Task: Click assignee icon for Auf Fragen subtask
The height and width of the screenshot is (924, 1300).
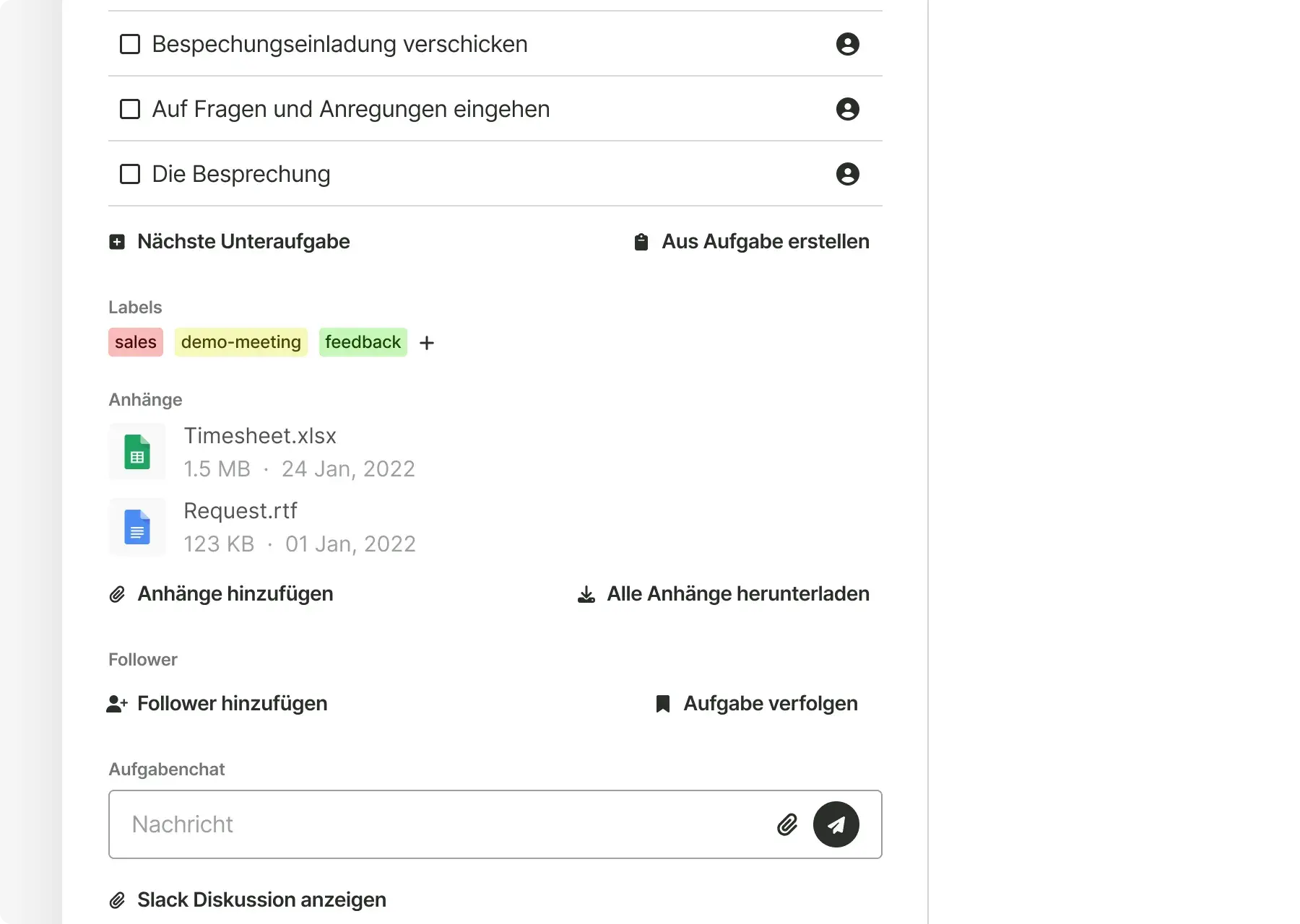Action: point(847,109)
